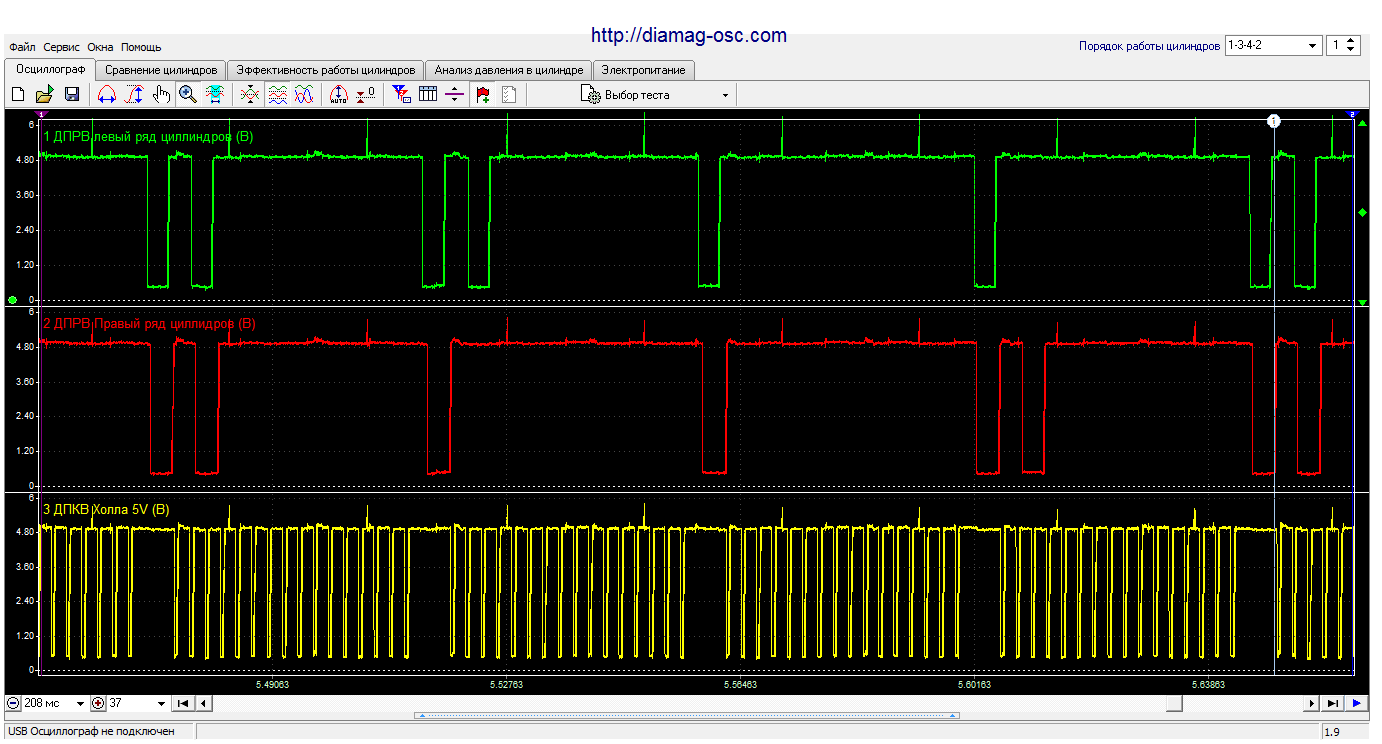
Task: Open the notes checklist icon
Action: tap(509, 95)
